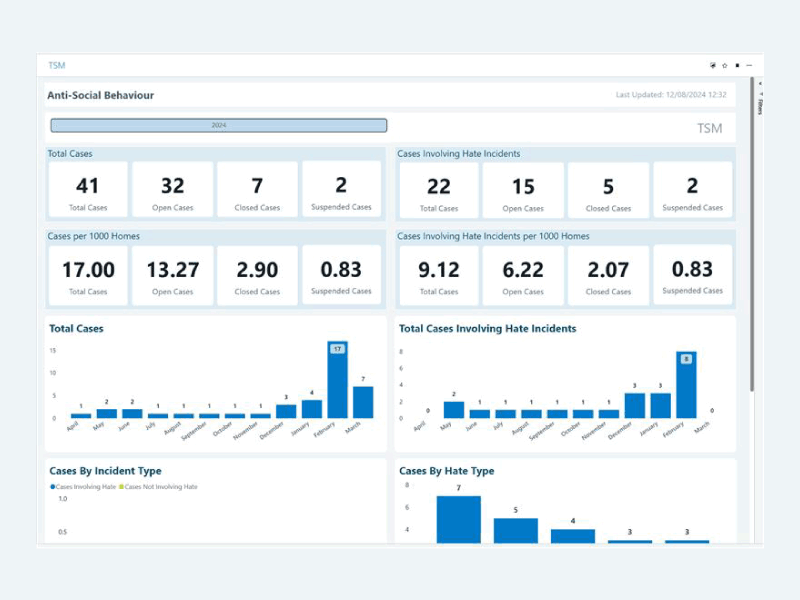Image resolution: width=800 pixels, height=600 pixels.
Task: Click the 32 Open Cases card
Action: (173, 190)
